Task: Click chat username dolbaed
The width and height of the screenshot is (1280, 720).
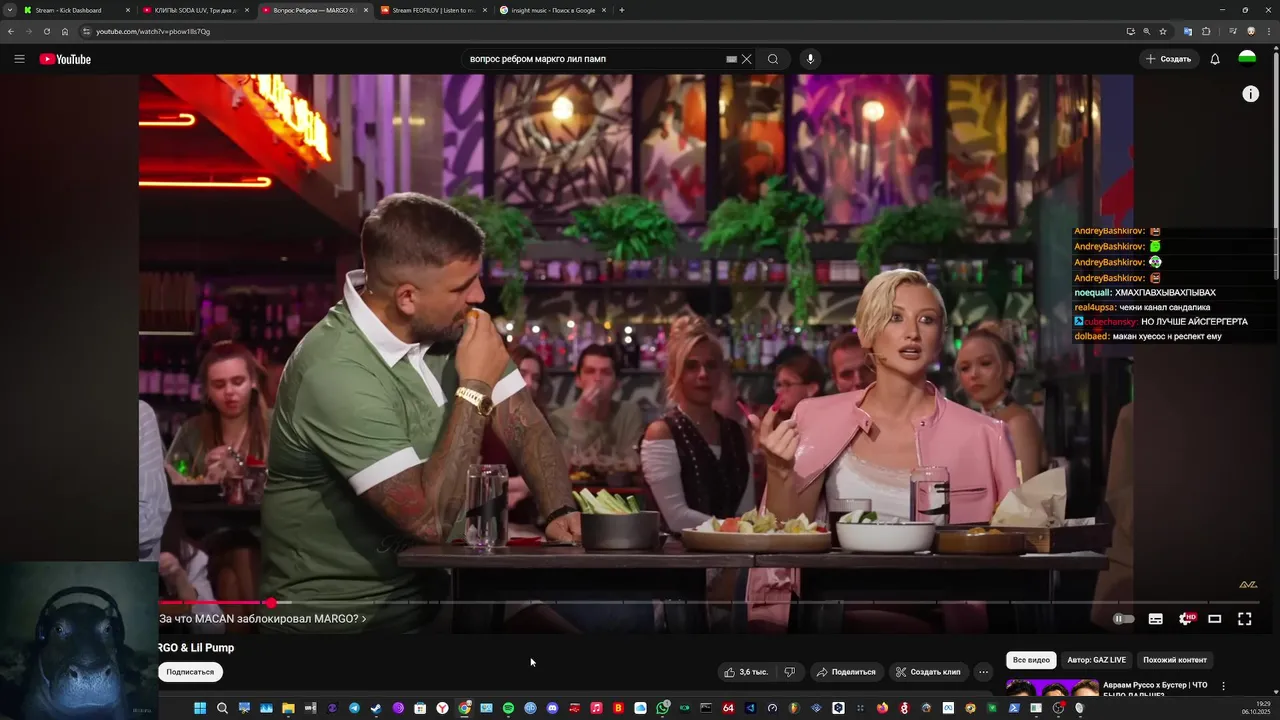Action: (x=1091, y=336)
